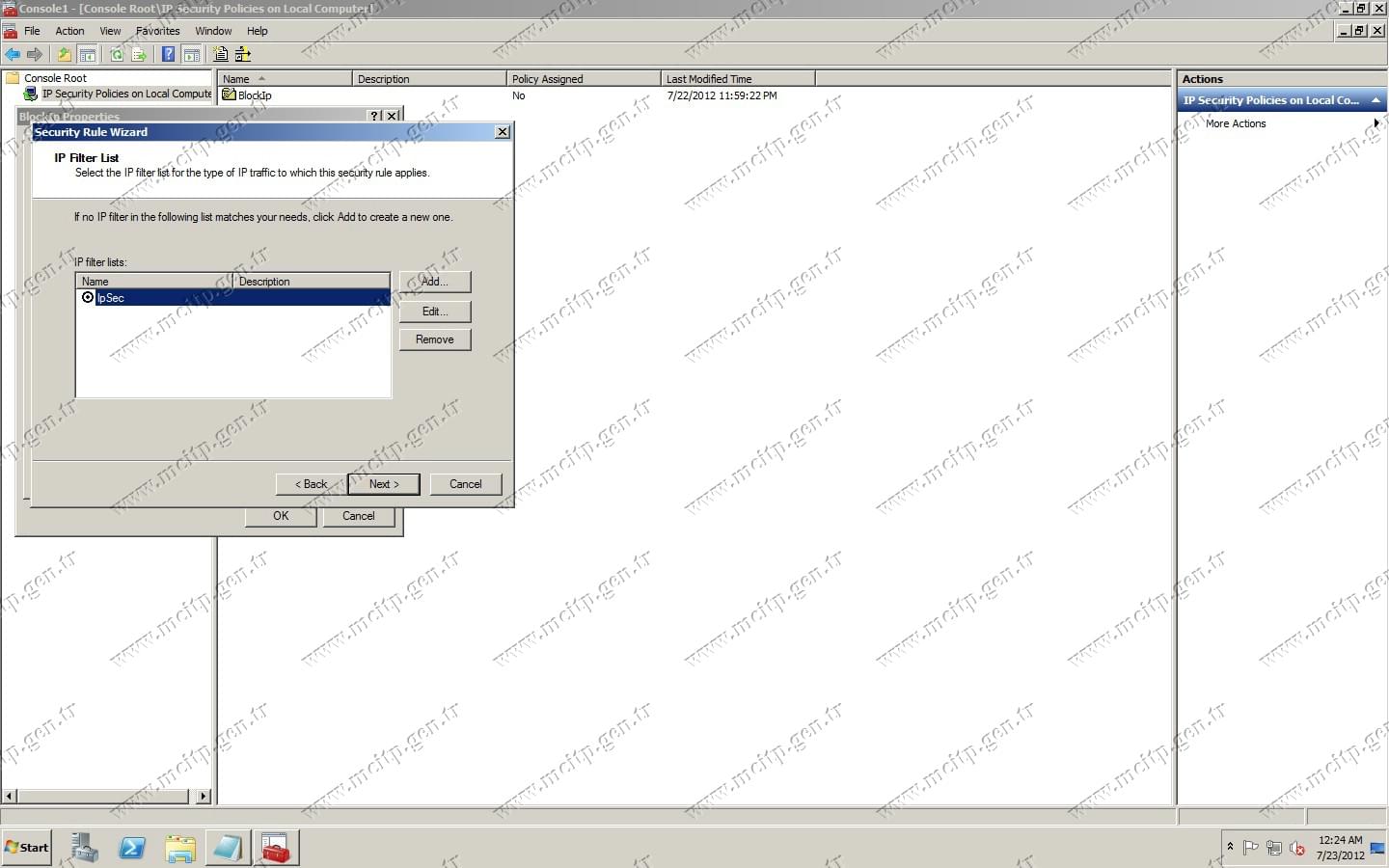Launch PowerShell from the taskbar

tap(132, 848)
